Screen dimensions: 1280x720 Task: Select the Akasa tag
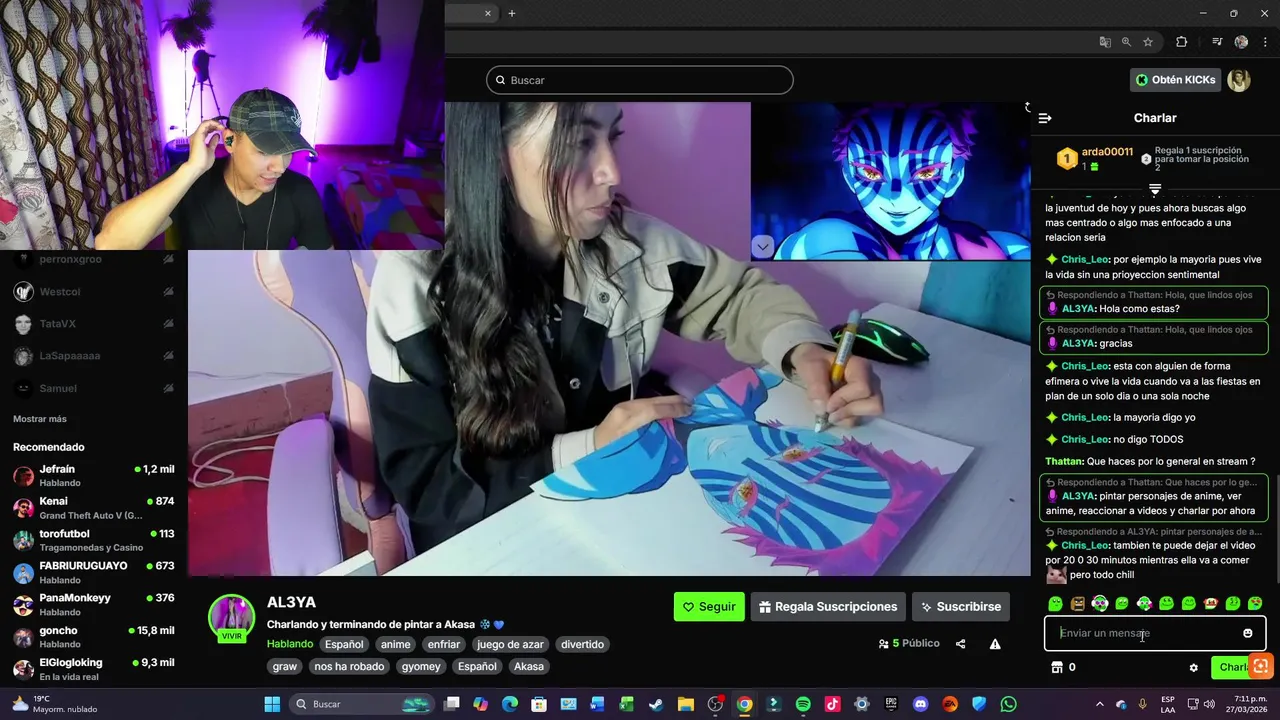point(529,666)
